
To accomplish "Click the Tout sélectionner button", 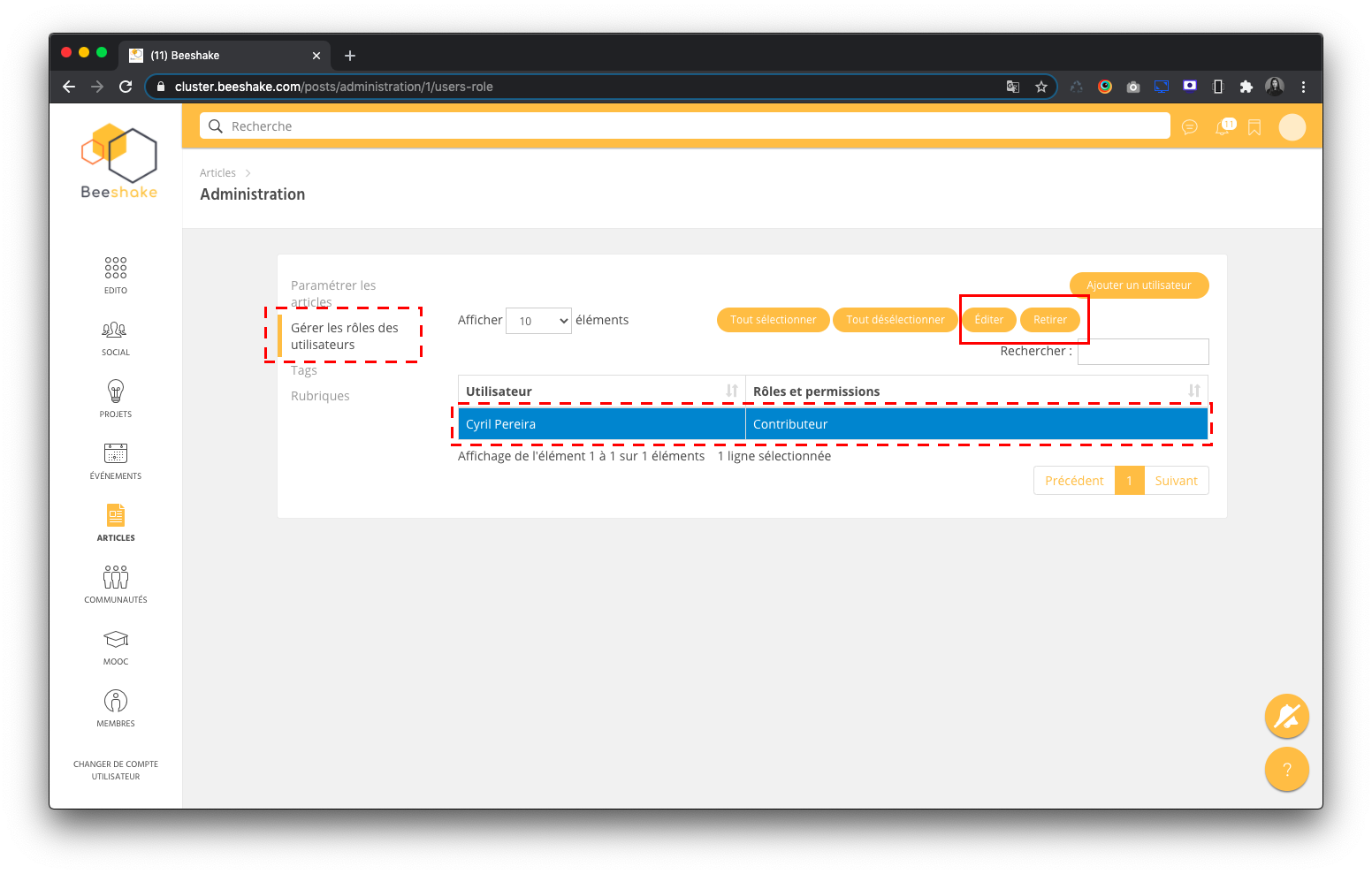I will point(773,320).
